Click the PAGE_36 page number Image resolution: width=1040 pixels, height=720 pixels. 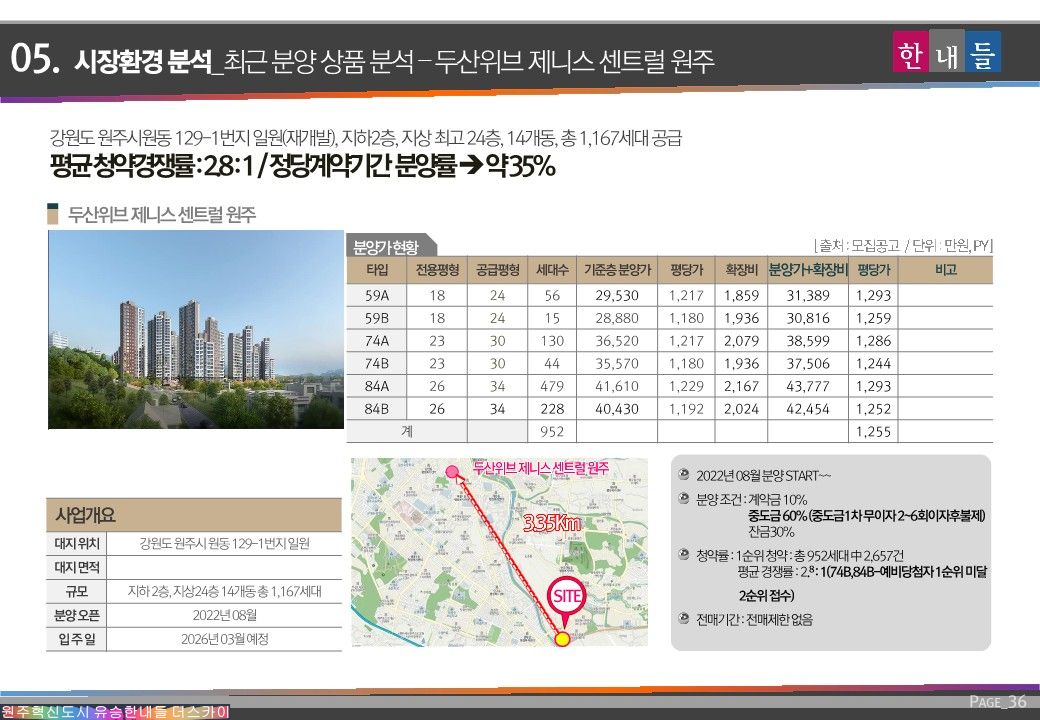(998, 701)
